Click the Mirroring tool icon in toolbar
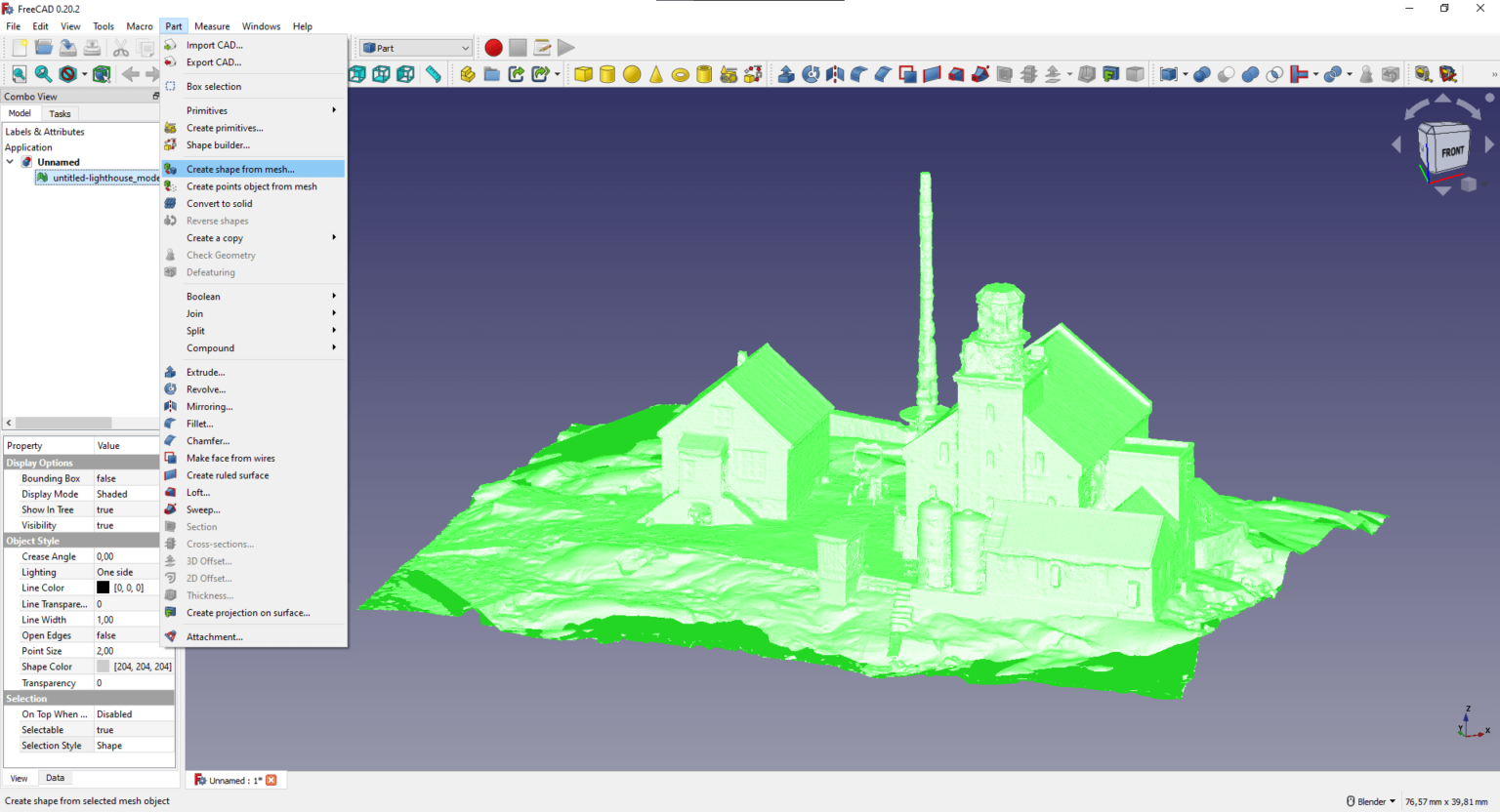Viewport: 1500px width, 812px height. click(x=835, y=74)
